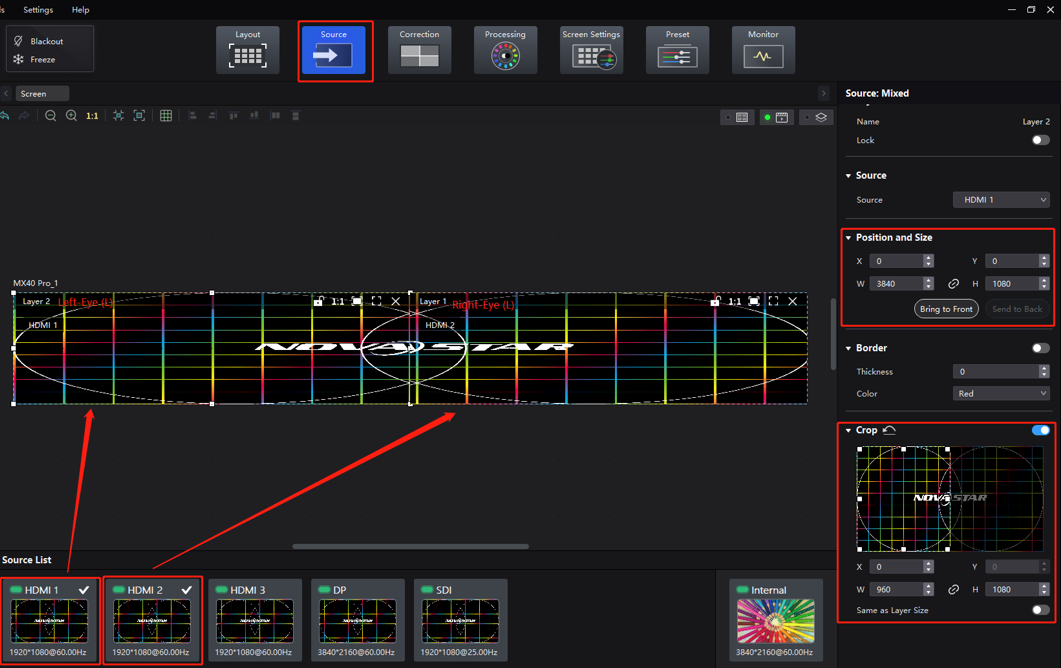Select the HDMI 3 source thumbnail

click(254, 621)
